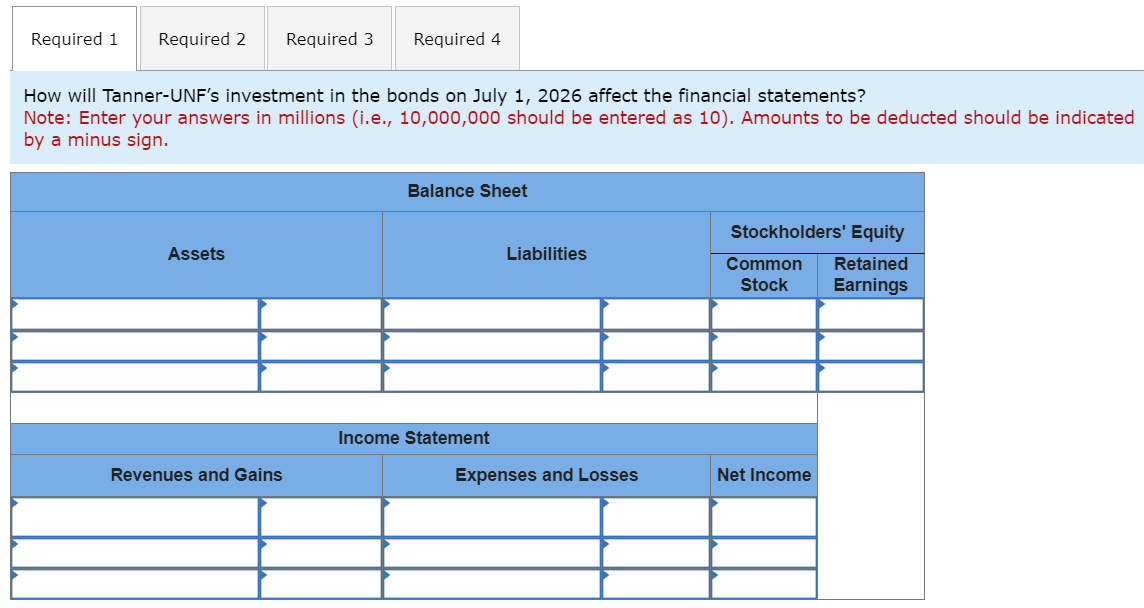This screenshot has height=608, width=1144.
Task: Switch to the Required 3 tab
Action: click(x=329, y=38)
